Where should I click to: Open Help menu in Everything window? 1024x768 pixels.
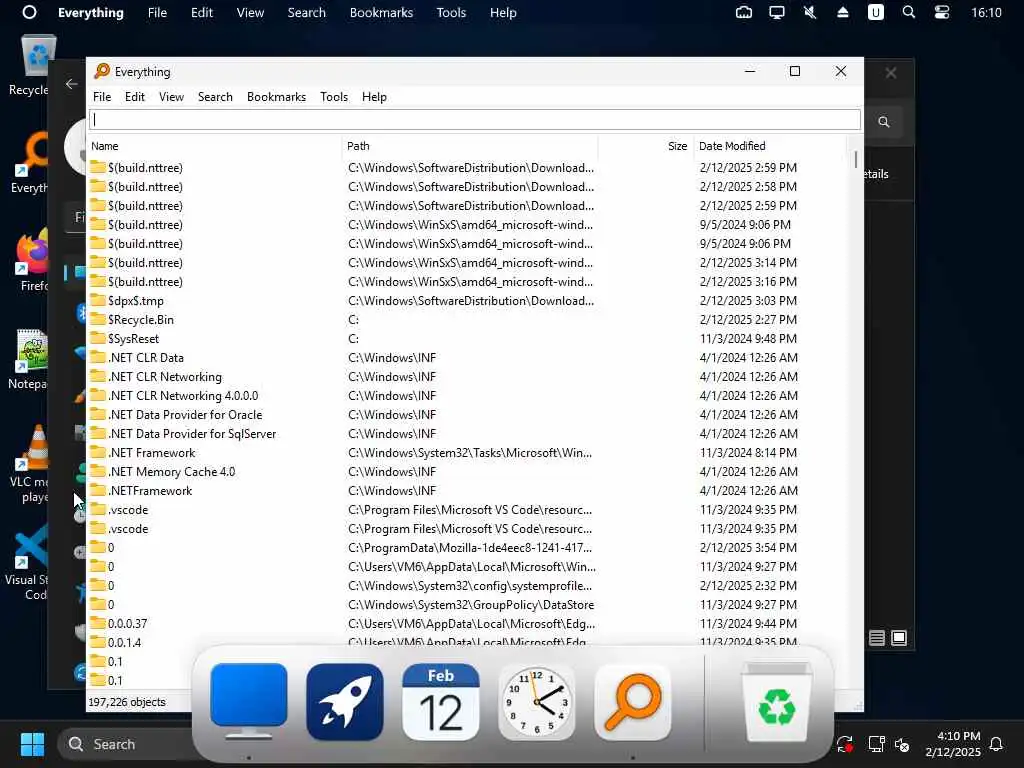(x=374, y=97)
